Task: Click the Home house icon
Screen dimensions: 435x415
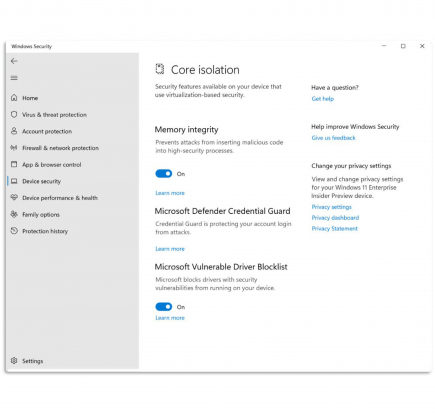Action: [14, 98]
